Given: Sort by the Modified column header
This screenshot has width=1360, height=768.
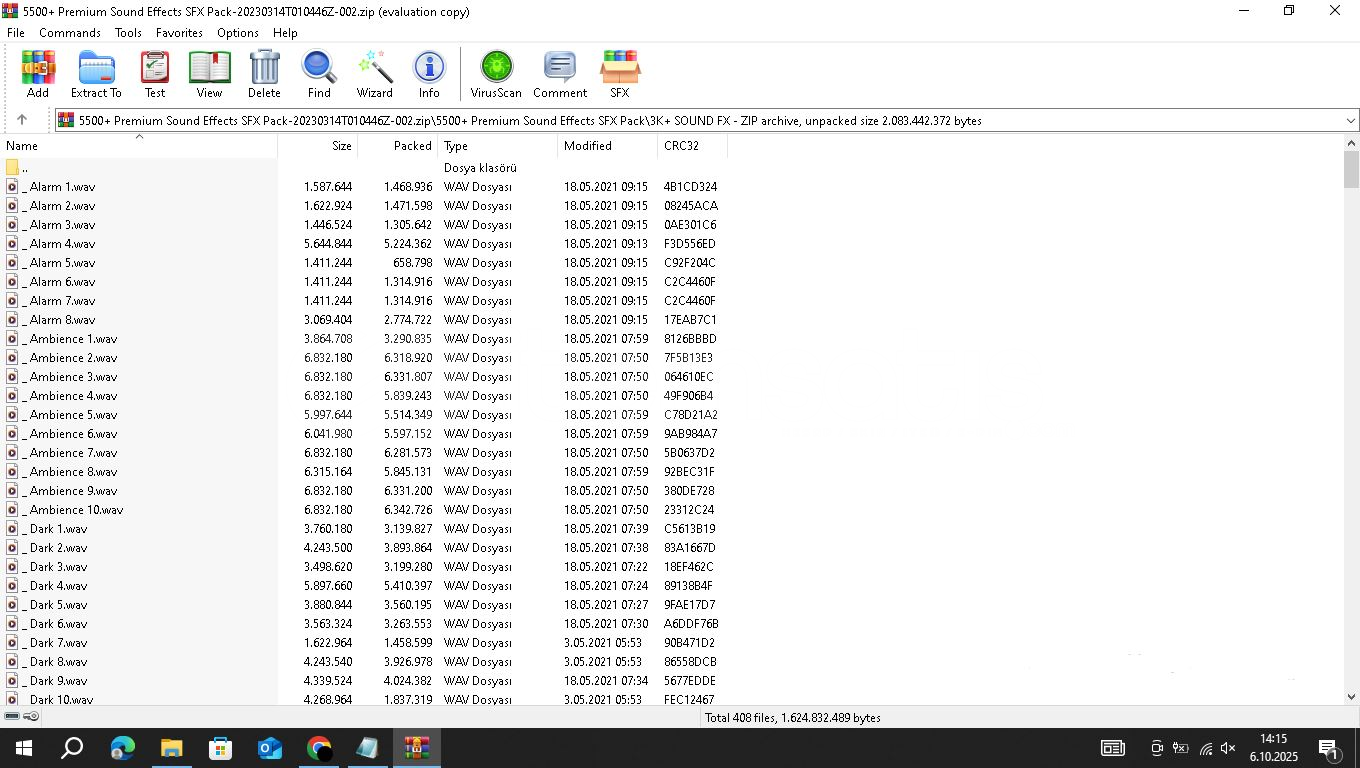Looking at the screenshot, I should (588, 146).
